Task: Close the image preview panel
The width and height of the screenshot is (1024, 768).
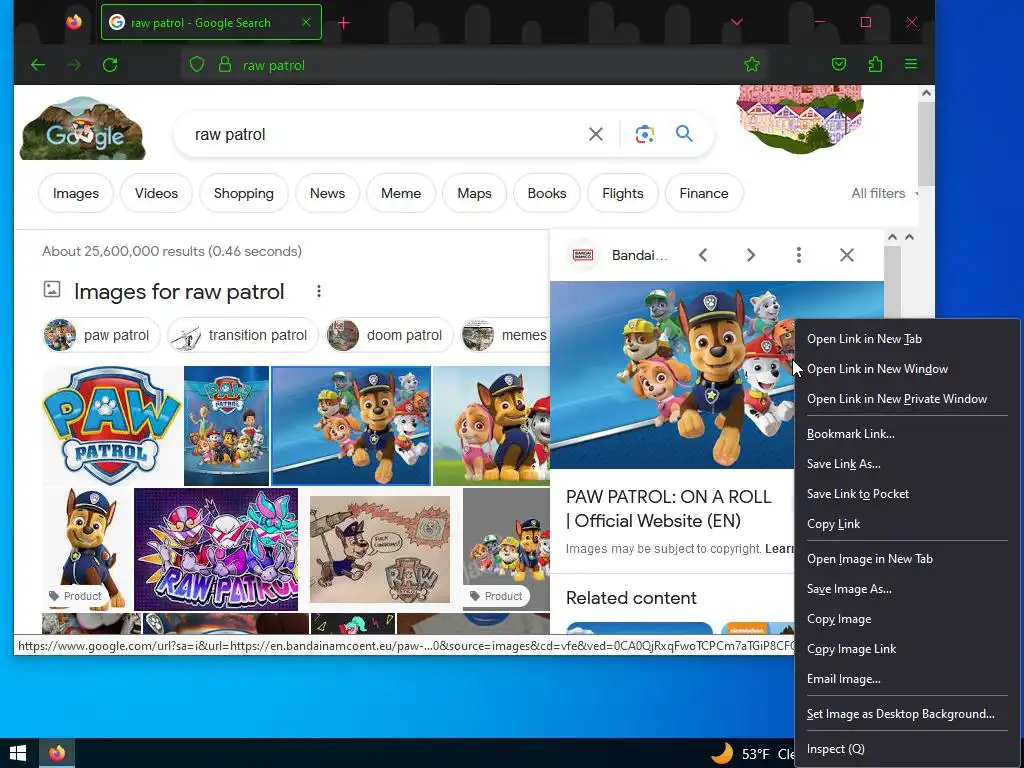Action: (846, 255)
